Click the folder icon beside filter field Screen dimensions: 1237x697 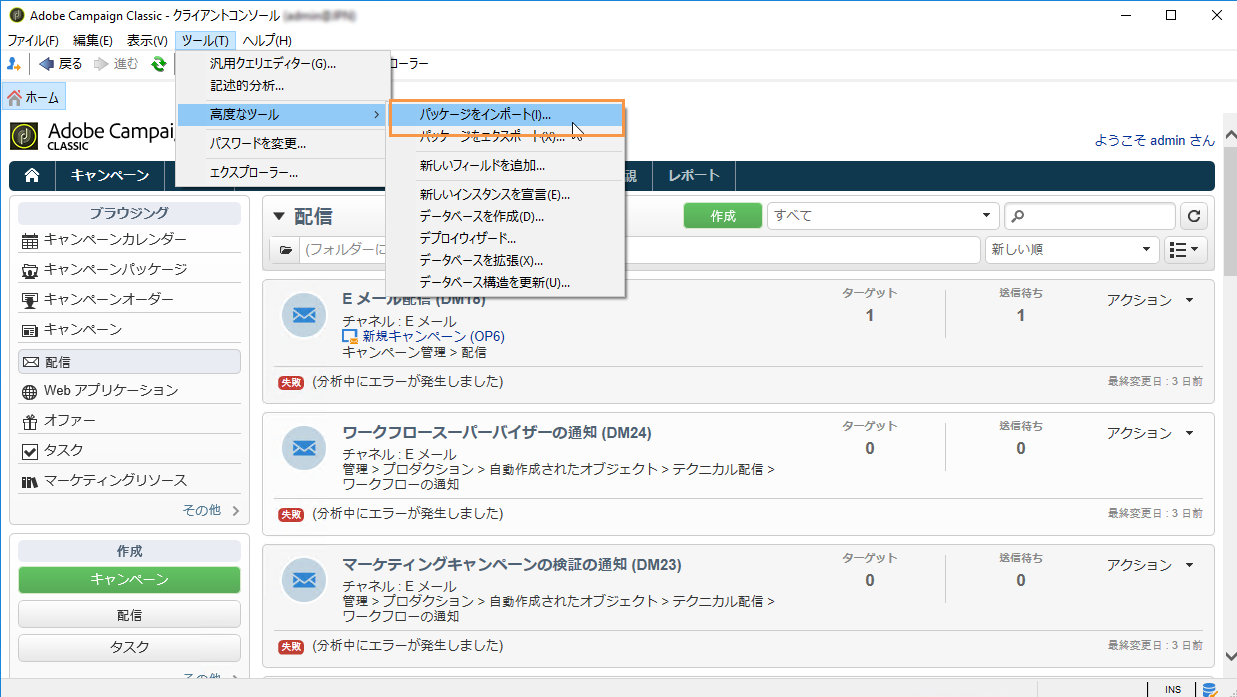(x=285, y=250)
